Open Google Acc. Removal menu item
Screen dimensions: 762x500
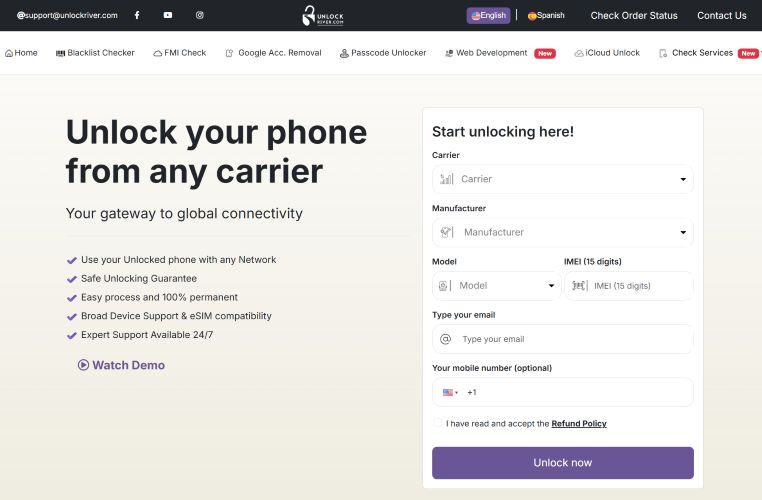pos(274,53)
